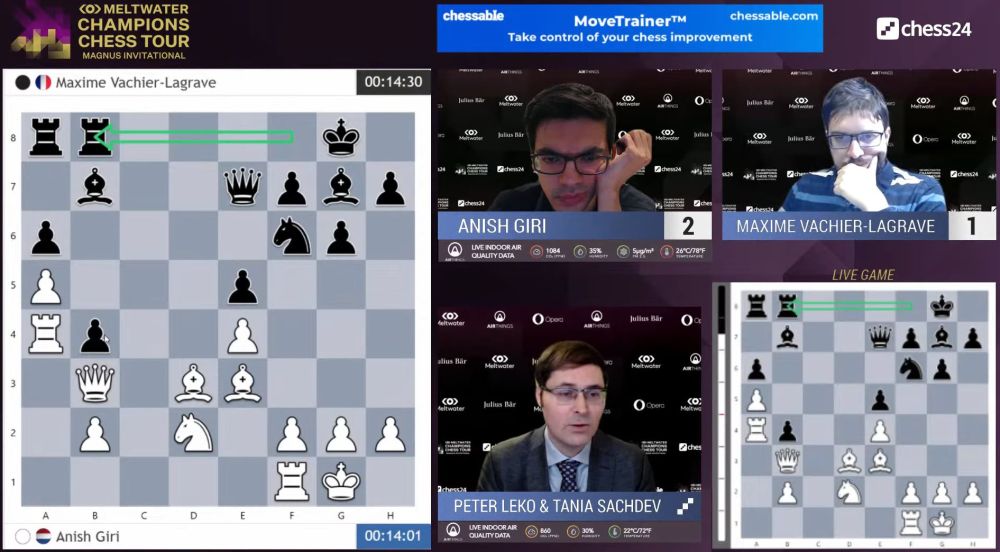Open the Meltwater Champions Chess Tour logo
1000x552 pixels.
tap(100, 32)
